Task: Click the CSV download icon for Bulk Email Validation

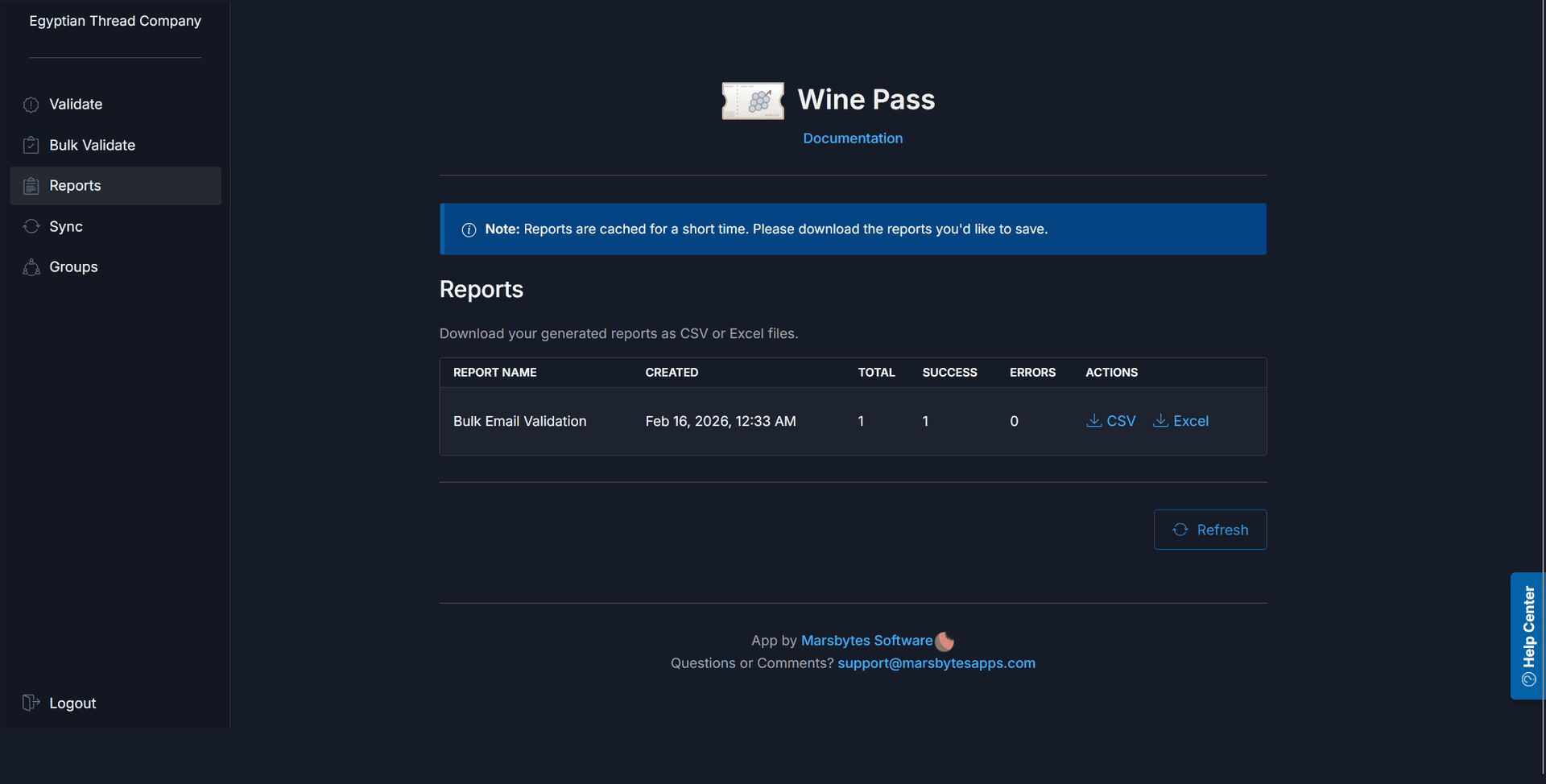Action: tap(1093, 420)
